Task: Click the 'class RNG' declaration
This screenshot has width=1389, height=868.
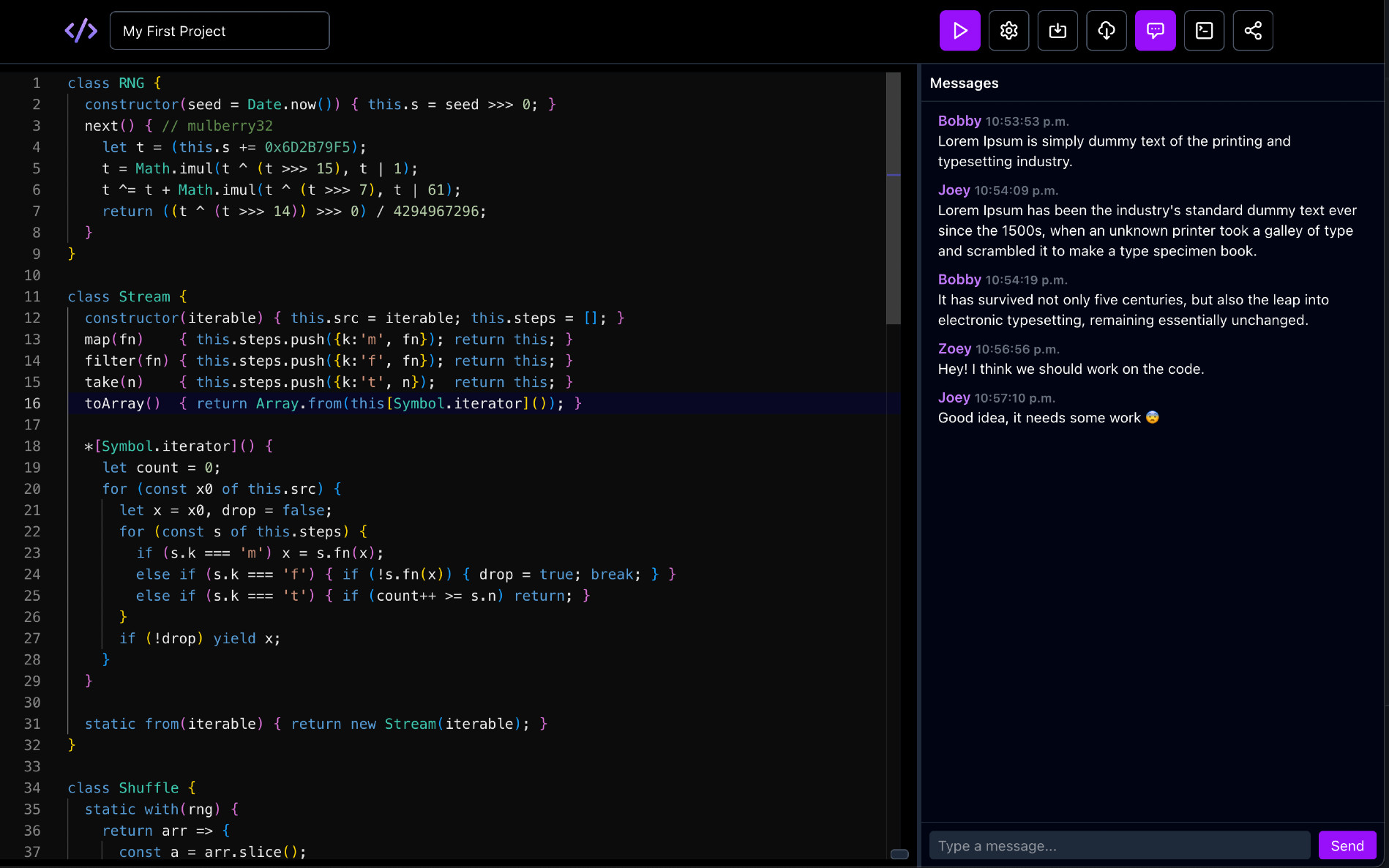Action: pos(114,83)
